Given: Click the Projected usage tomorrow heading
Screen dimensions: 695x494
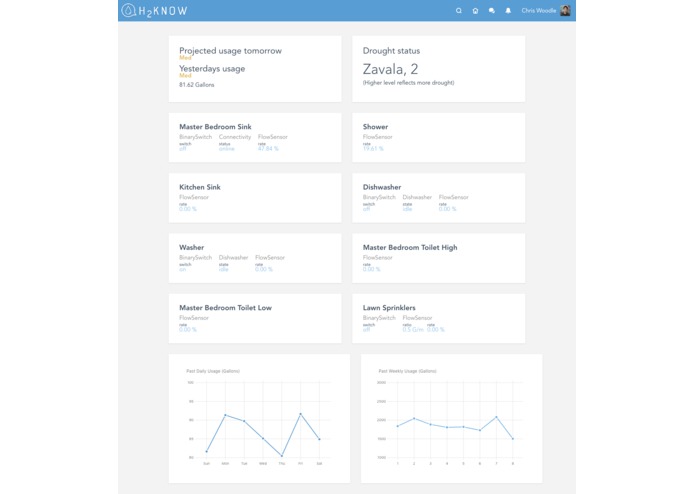Looking at the screenshot, I should pos(230,51).
